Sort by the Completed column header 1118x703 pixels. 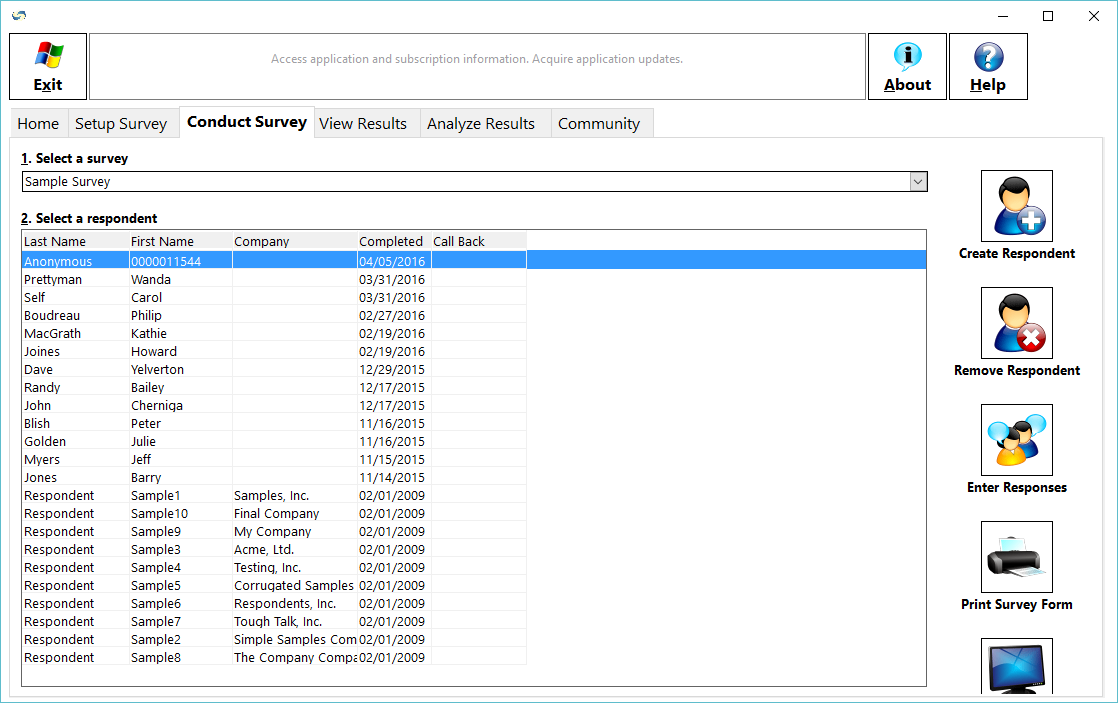(391, 241)
